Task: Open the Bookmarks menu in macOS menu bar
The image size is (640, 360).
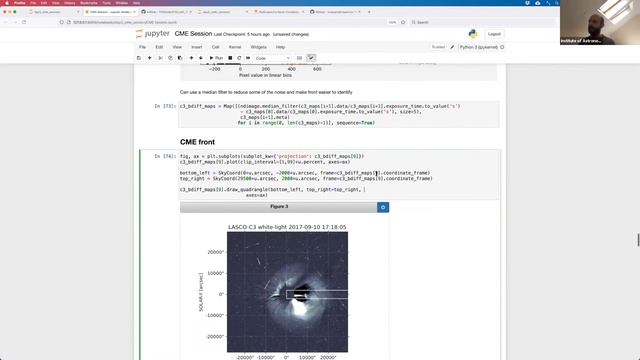Action: click(89, 3)
